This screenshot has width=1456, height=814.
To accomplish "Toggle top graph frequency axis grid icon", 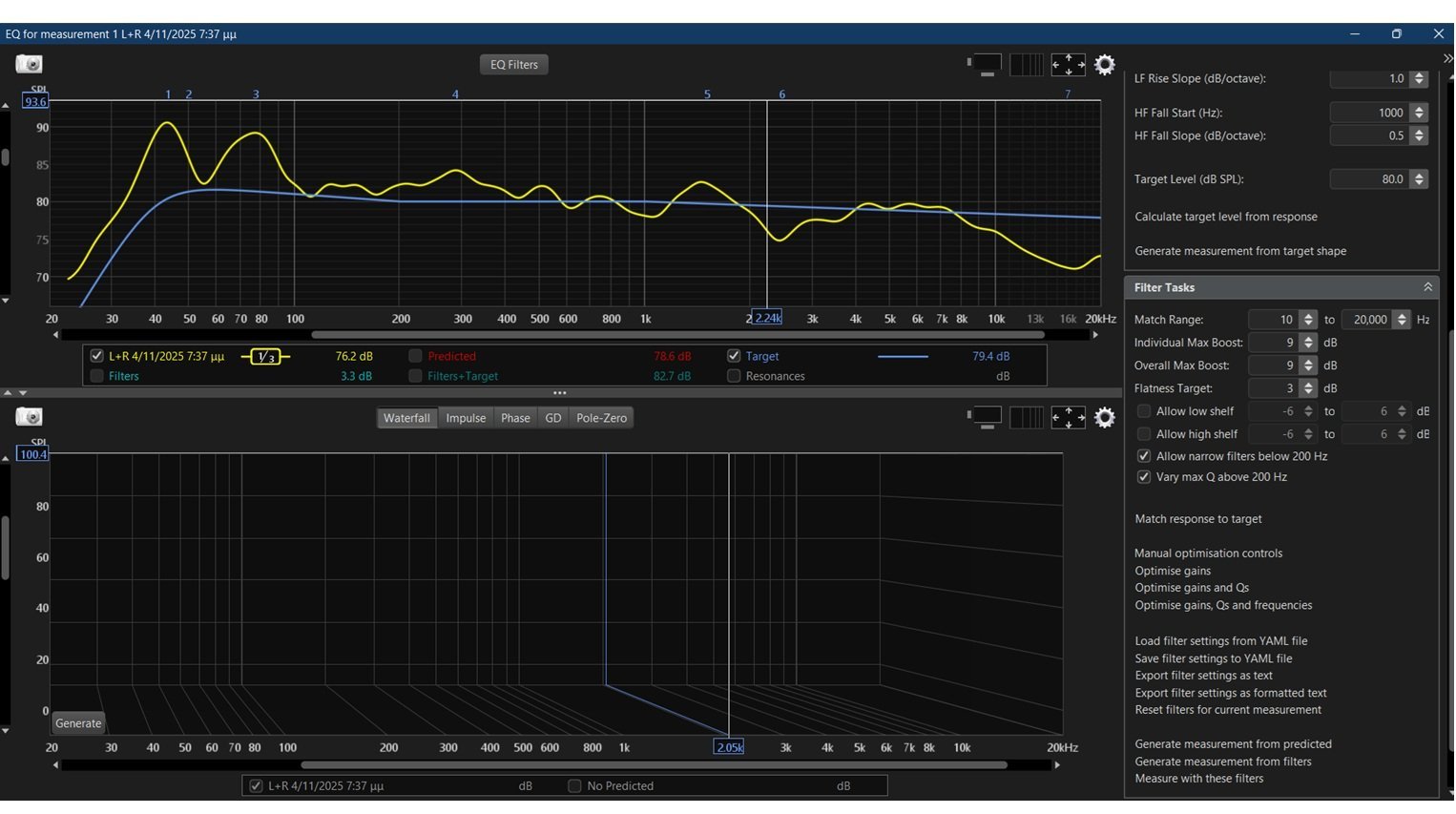I will (x=1026, y=64).
